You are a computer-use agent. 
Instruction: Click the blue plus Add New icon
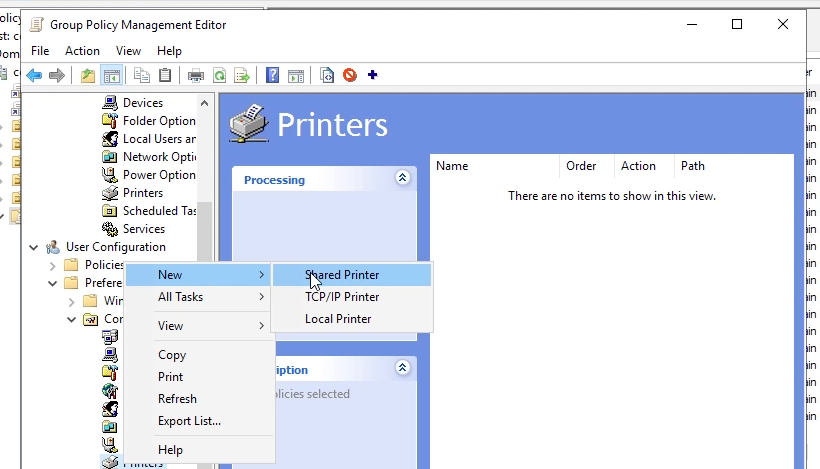click(x=373, y=75)
